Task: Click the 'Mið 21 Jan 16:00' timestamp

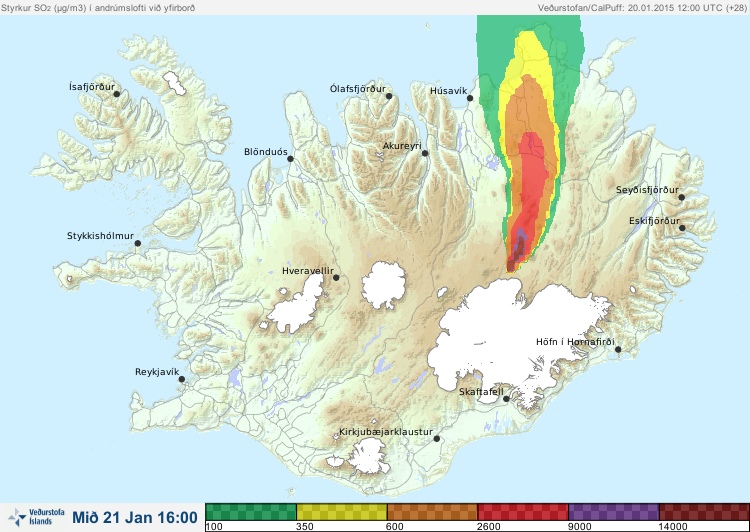Action: [135, 517]
